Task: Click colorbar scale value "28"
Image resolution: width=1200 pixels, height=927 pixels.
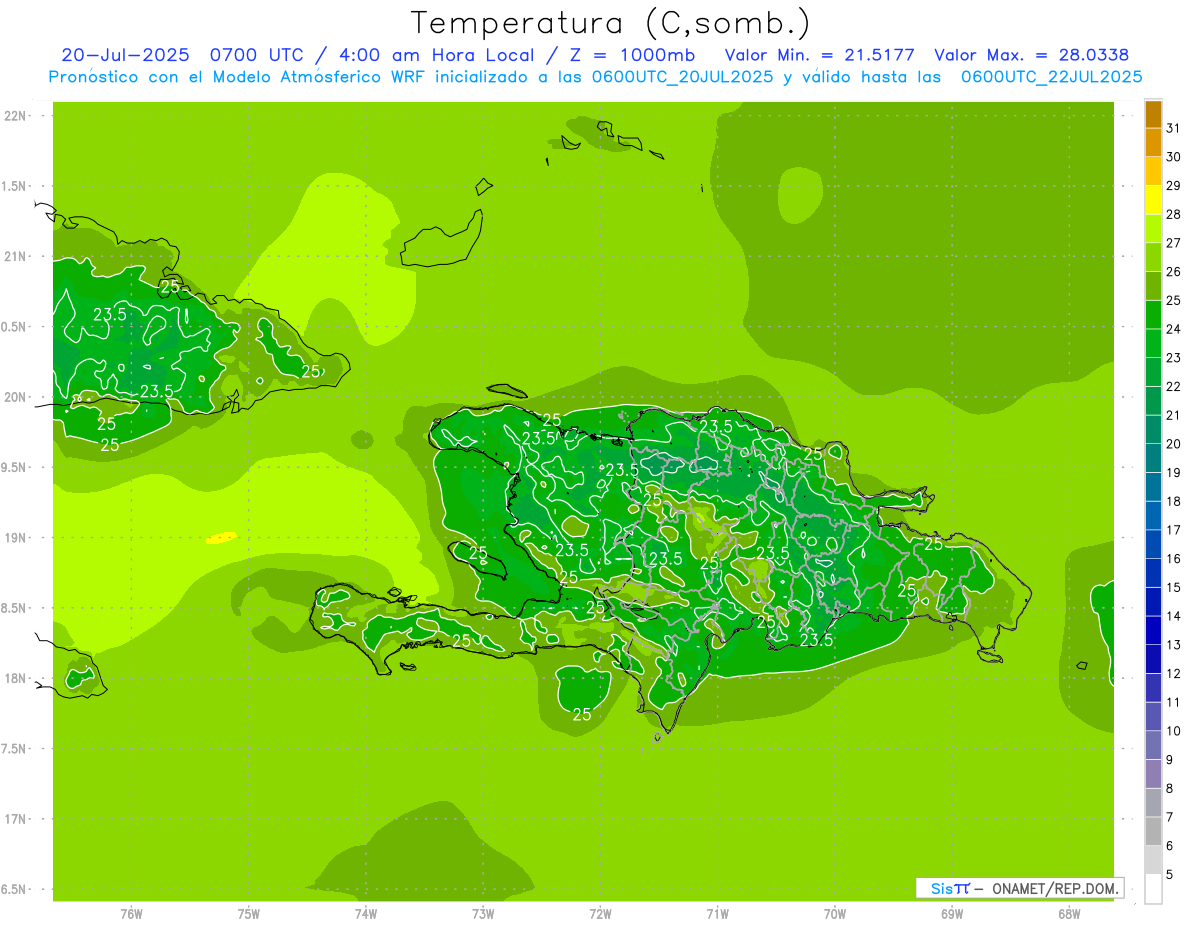Action: tap(1173, 214)
